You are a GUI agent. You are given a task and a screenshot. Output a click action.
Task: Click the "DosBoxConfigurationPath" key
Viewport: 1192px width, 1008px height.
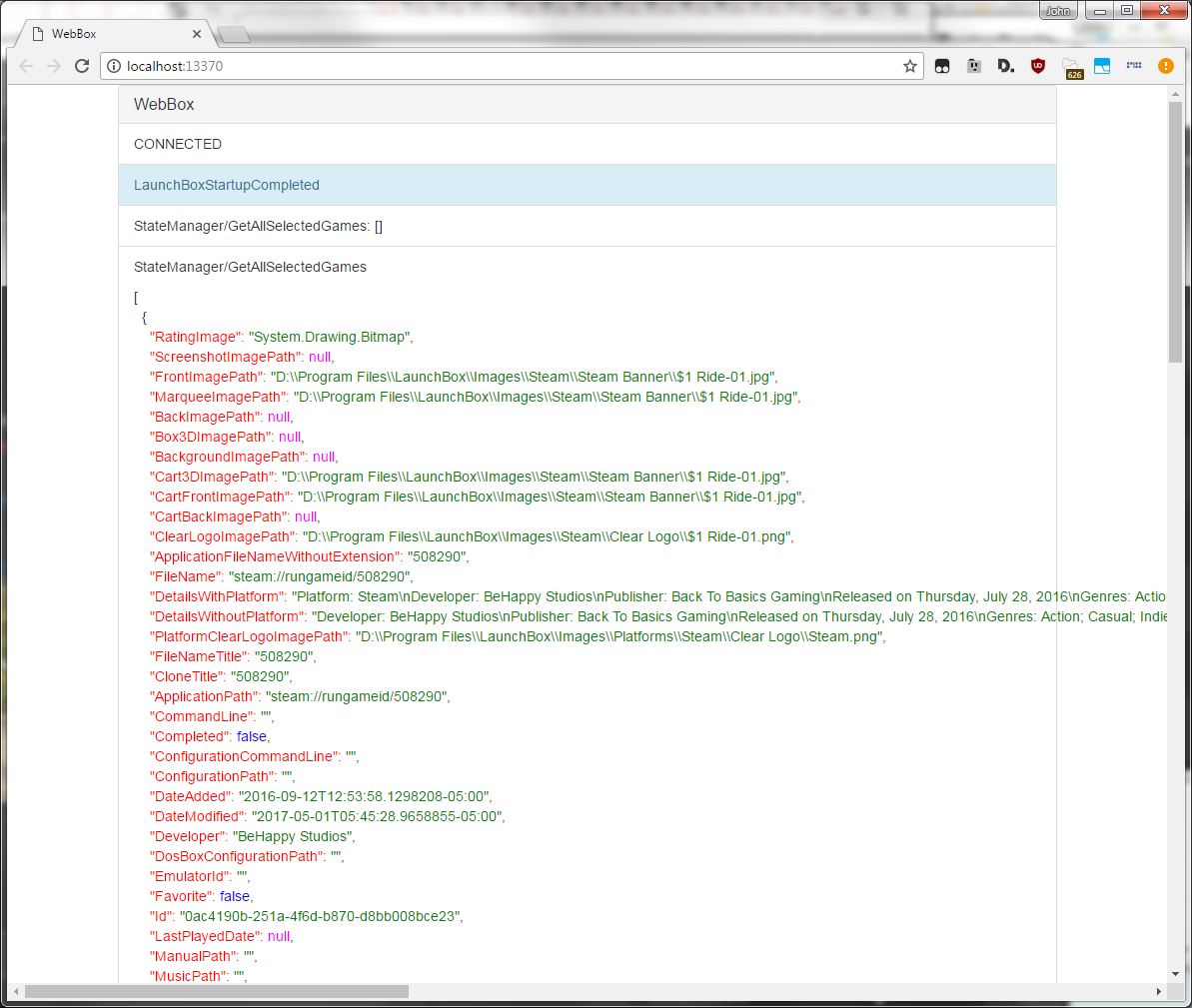tap(237, 856)
